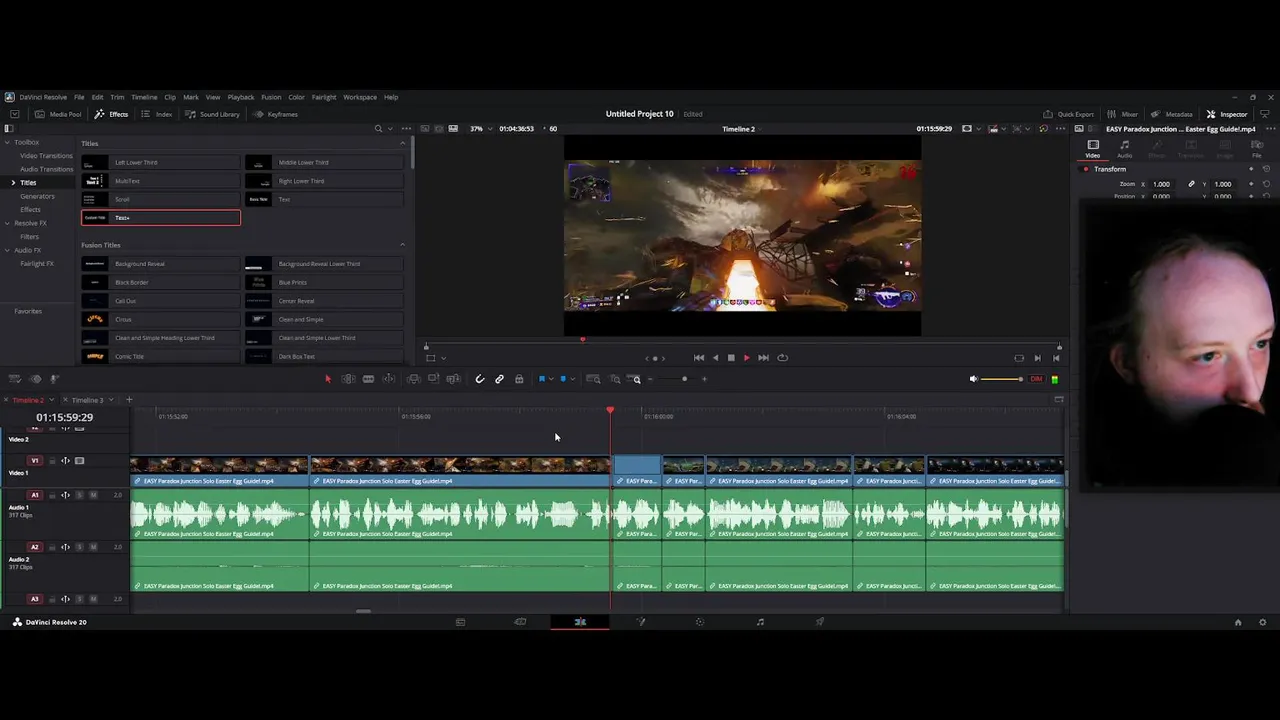
Task: Toggle the Transform enable switch
Action: [x=1086, y=169]
